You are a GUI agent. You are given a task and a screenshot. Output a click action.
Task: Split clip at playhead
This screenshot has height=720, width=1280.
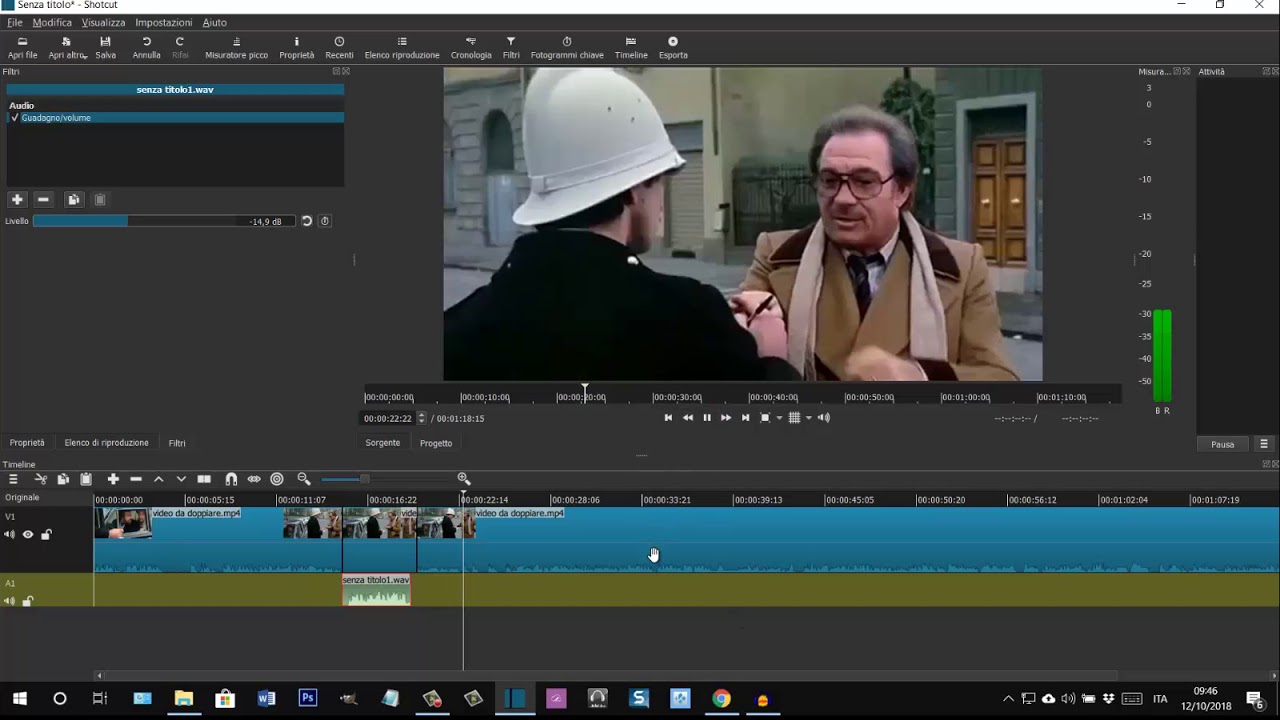[x=204, y=479]
